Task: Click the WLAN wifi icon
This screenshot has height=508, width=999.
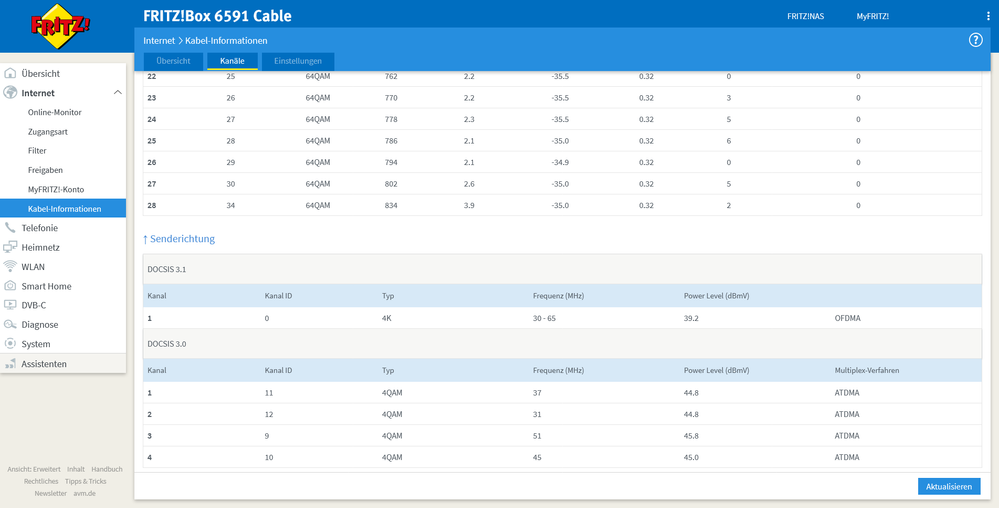Action: coord(11,267)
